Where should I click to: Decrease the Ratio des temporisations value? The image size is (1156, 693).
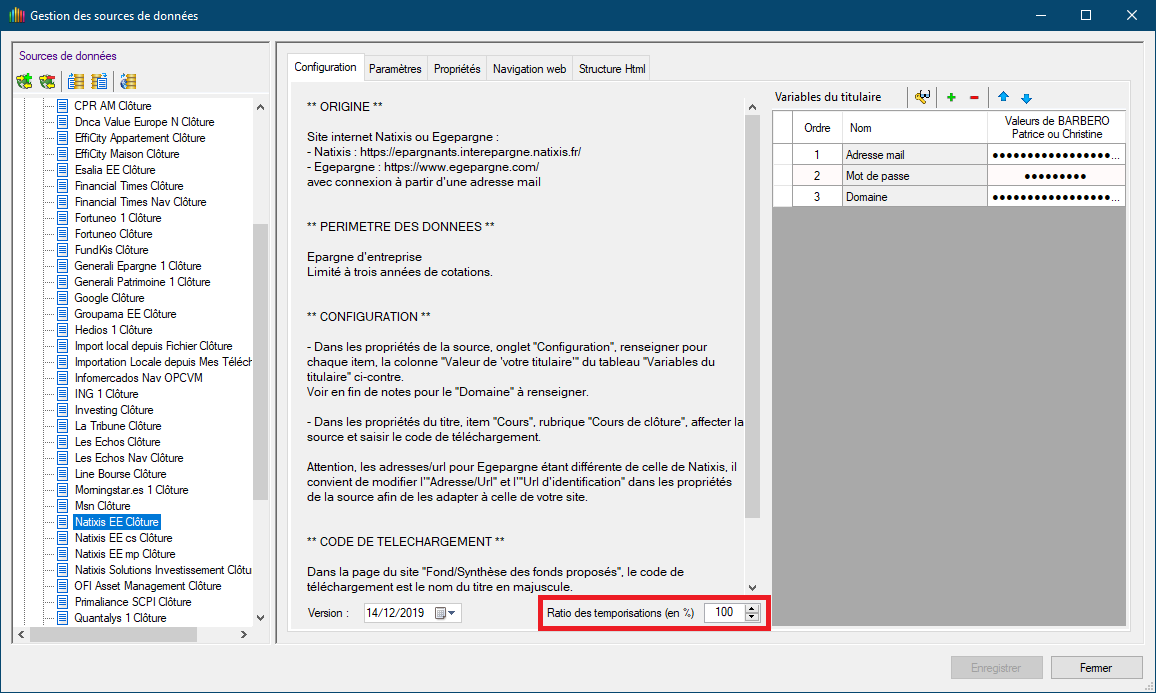pyautogui.click(x=752, y=617)
